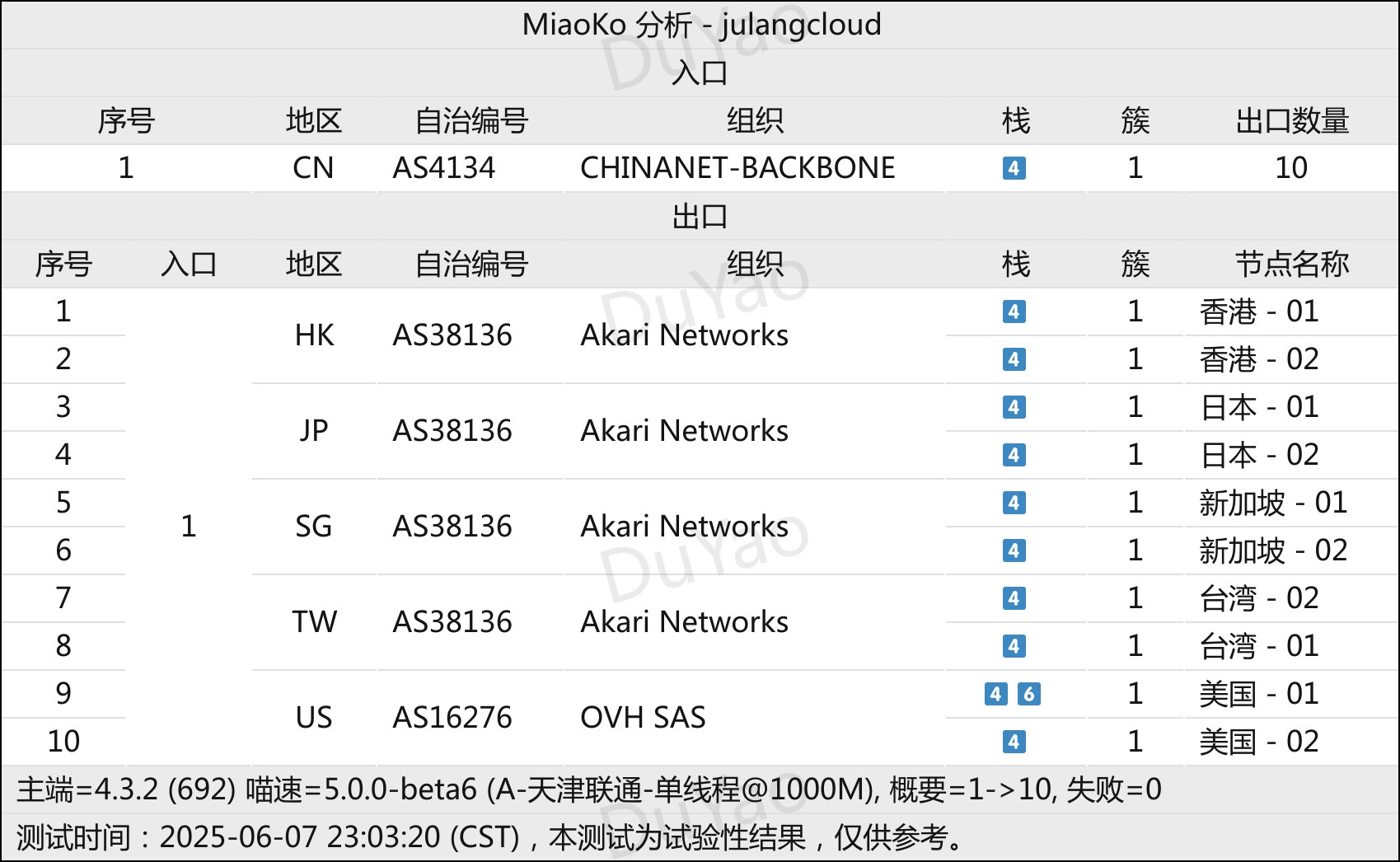Click the 节点名称 column header
The width and height of the screenshot is (1400, 862).
pos(1291,265)
